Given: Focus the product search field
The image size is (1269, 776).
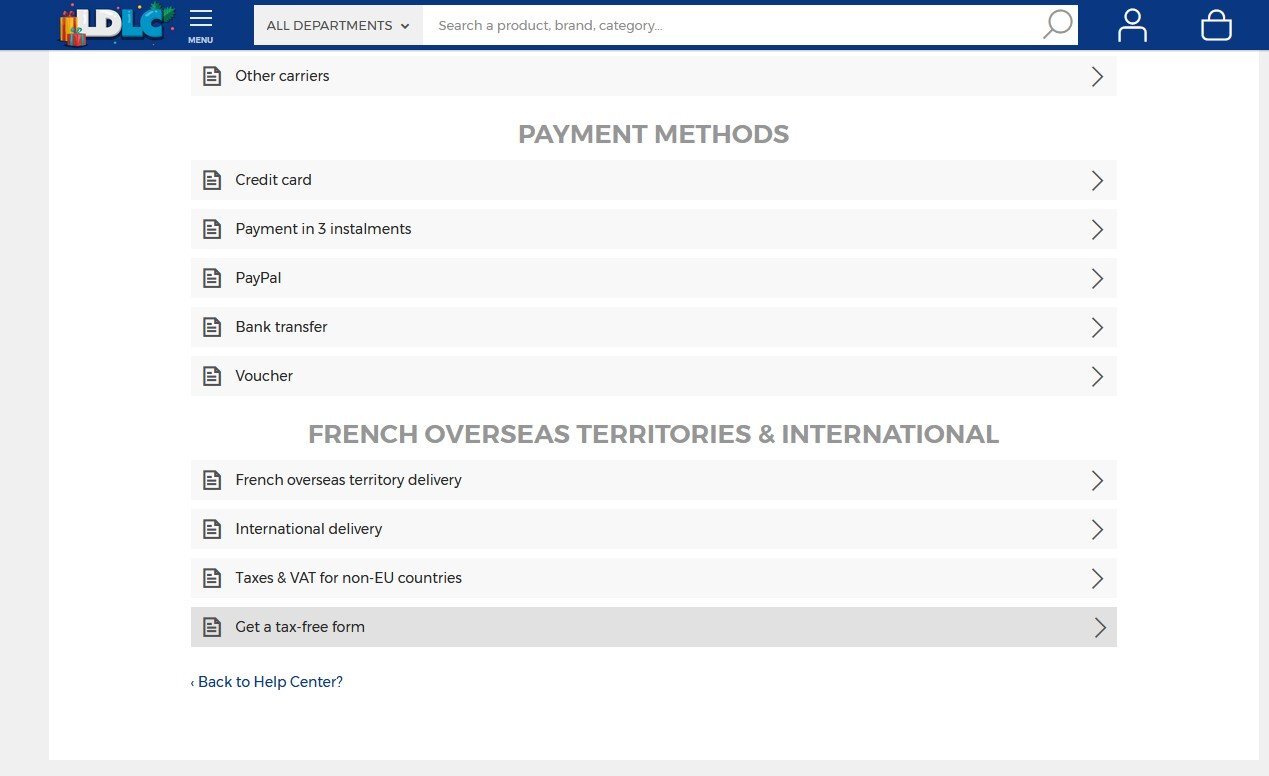Looking at the screenshot, I should [x=730, y=25].
